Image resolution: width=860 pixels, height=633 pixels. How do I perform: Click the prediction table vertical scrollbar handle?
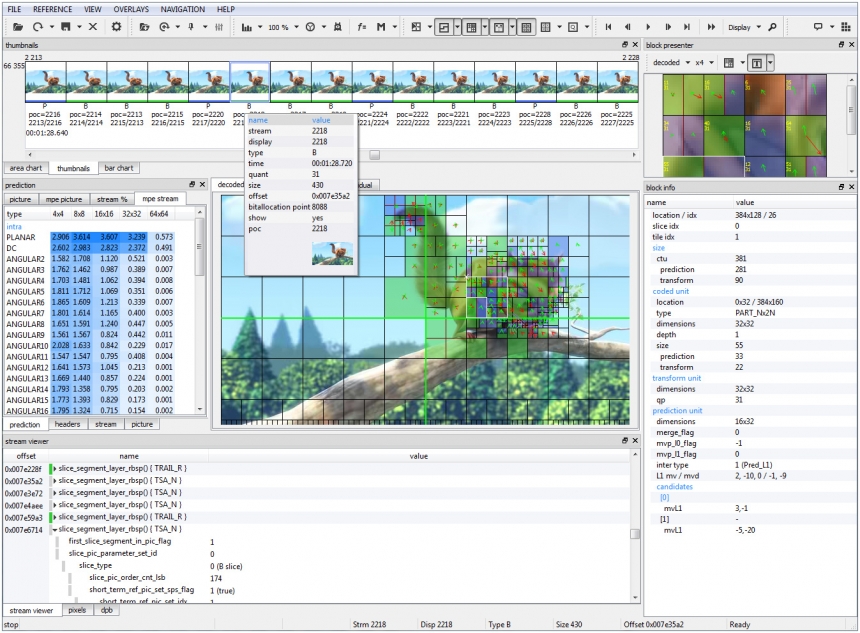tap(199, 247)
